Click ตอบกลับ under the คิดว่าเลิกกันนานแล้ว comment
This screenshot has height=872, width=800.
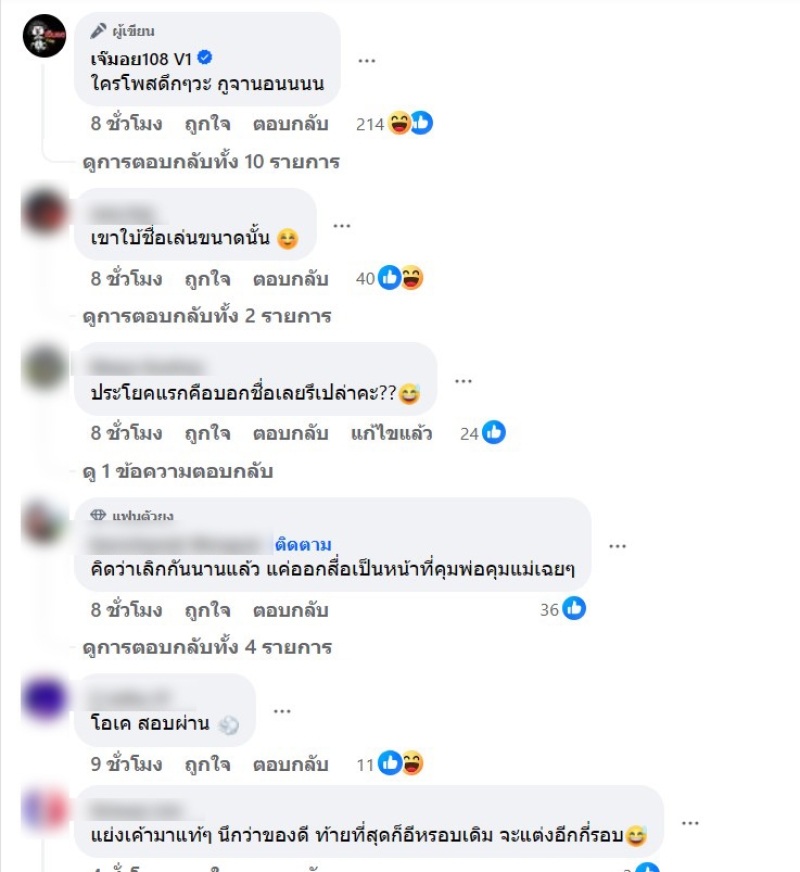coord(290,610)
